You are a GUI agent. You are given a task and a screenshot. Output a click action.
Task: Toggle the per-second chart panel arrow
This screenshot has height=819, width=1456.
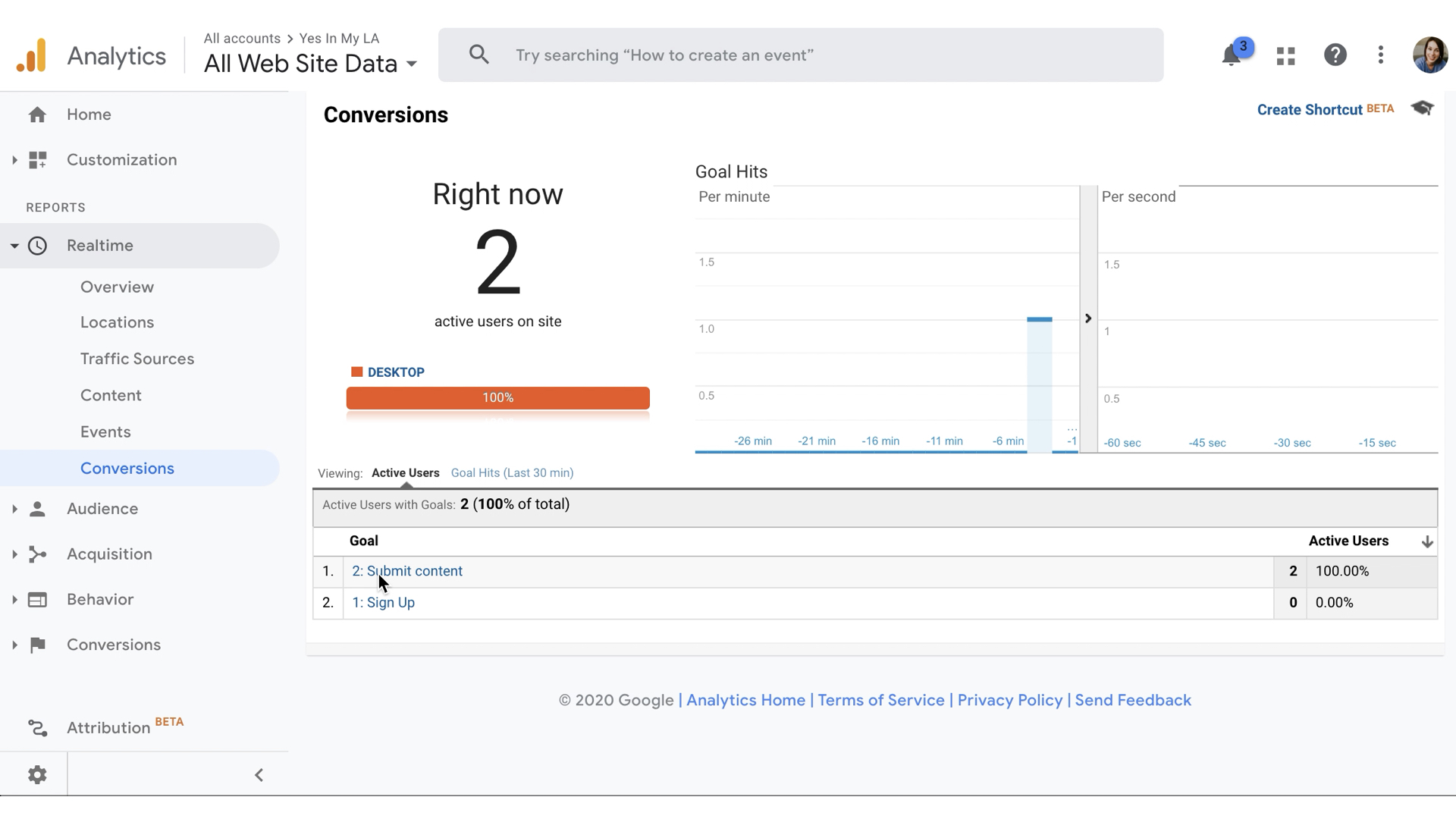pyautogui.click(x=1087, y=318)
